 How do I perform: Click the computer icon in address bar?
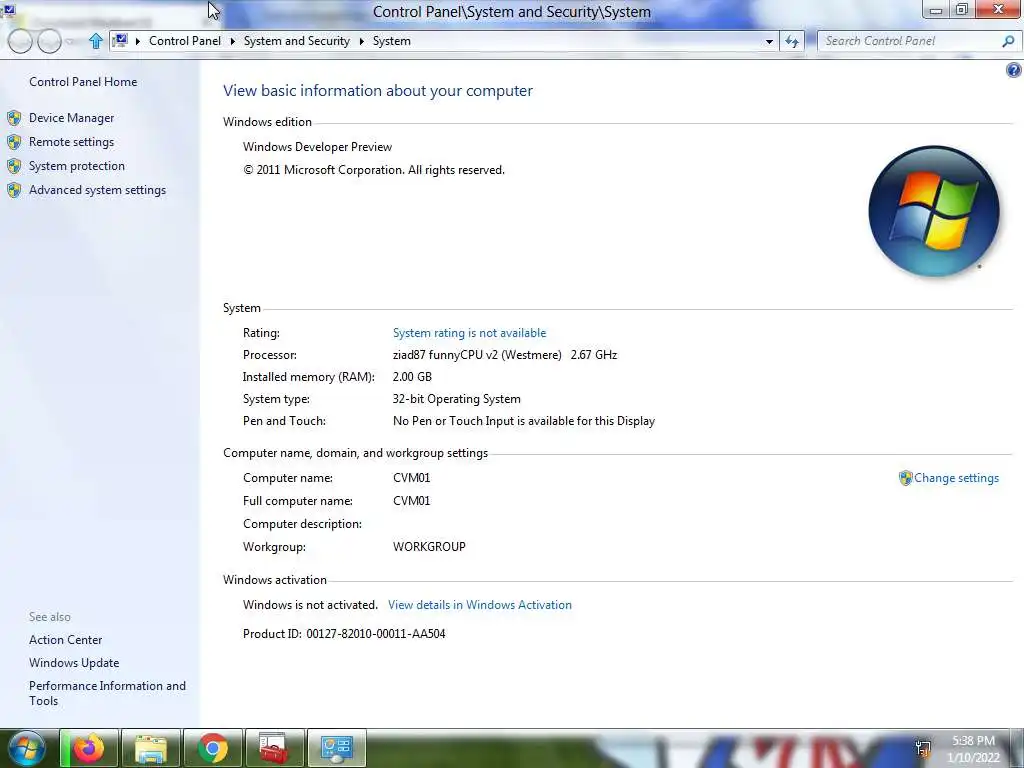(120, 40)
